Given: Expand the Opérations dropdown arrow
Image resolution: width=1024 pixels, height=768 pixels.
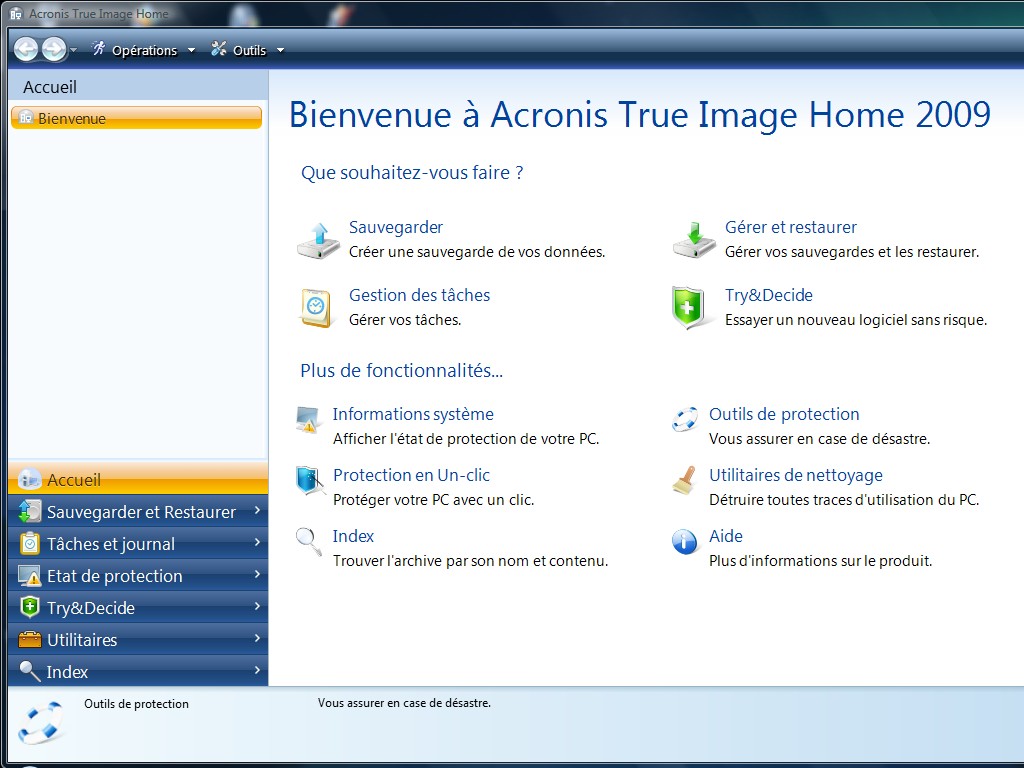Looking at the screenshot, I should [191, 50].
